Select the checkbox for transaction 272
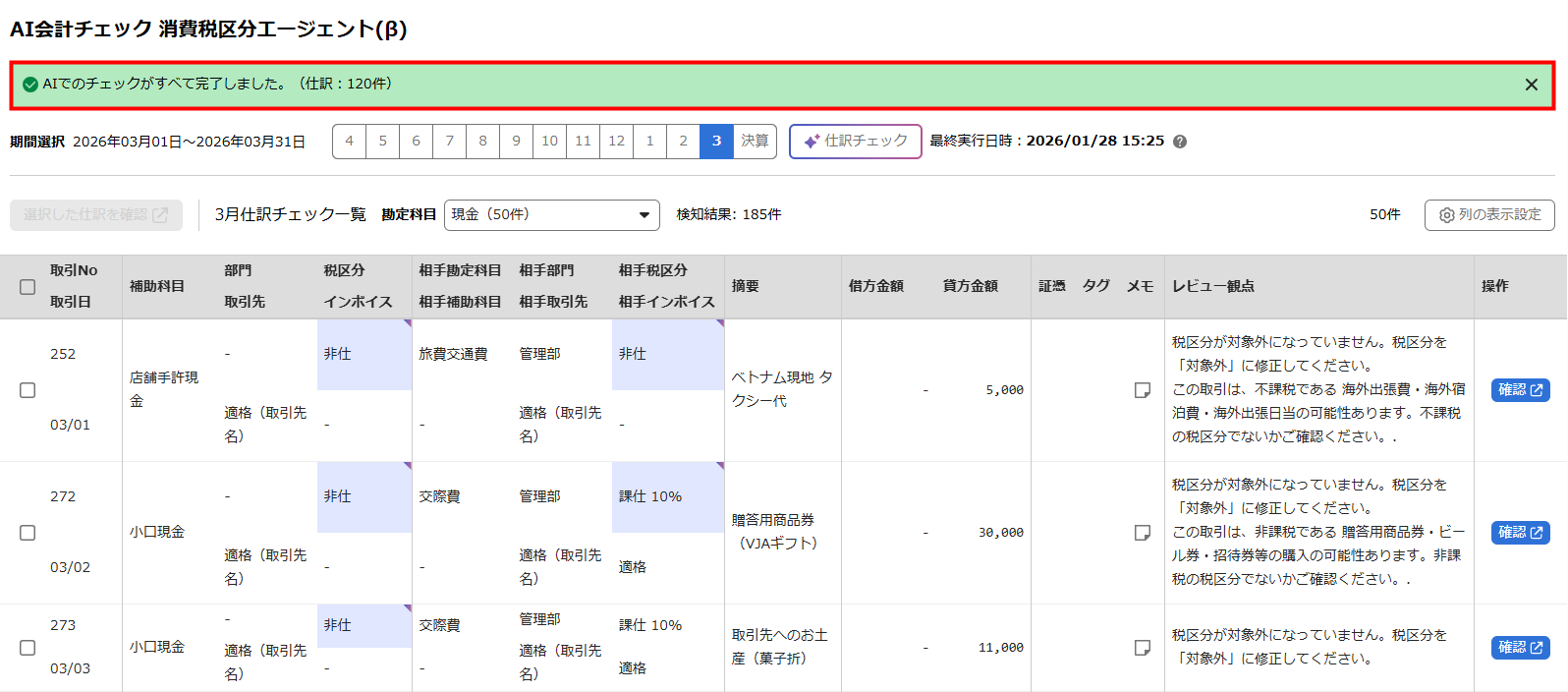The image size is (1568, 692). point(28,533)
